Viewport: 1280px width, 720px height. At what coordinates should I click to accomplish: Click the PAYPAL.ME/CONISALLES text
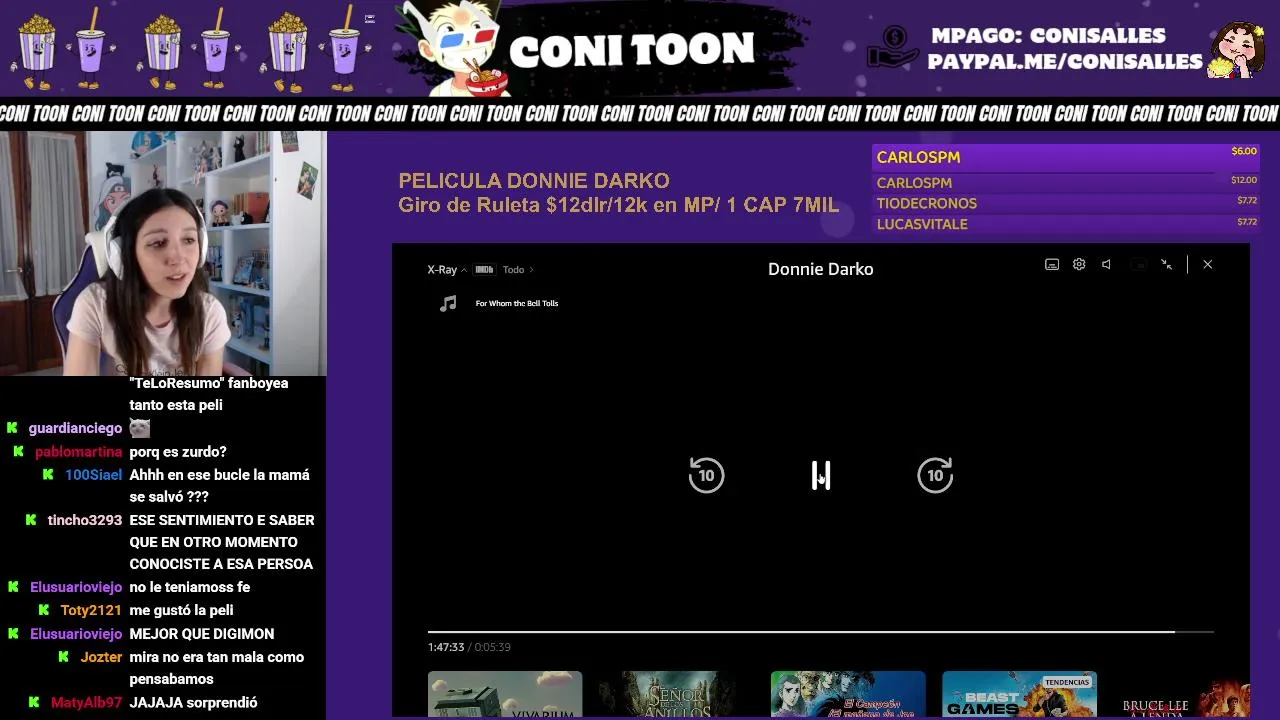coord(1064,62)
